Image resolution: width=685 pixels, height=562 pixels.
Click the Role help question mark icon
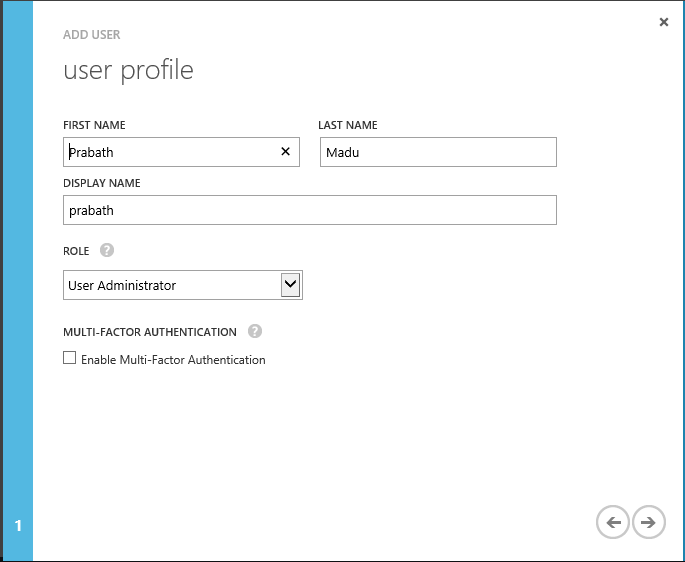(107, 250)
